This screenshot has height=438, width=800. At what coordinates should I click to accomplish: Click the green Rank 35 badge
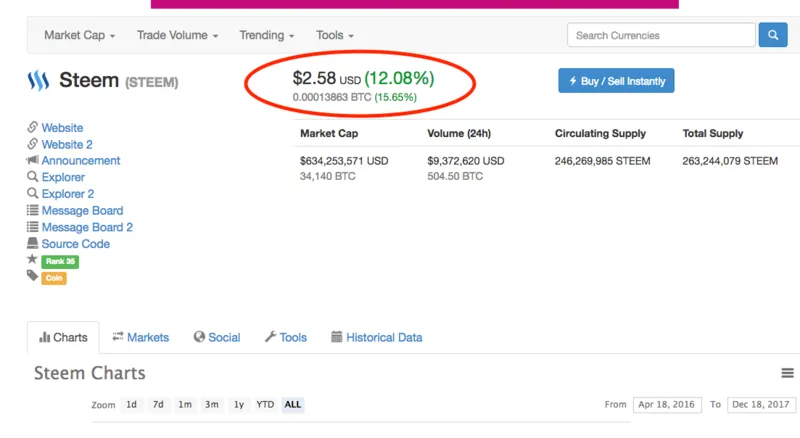click(60, 261)
